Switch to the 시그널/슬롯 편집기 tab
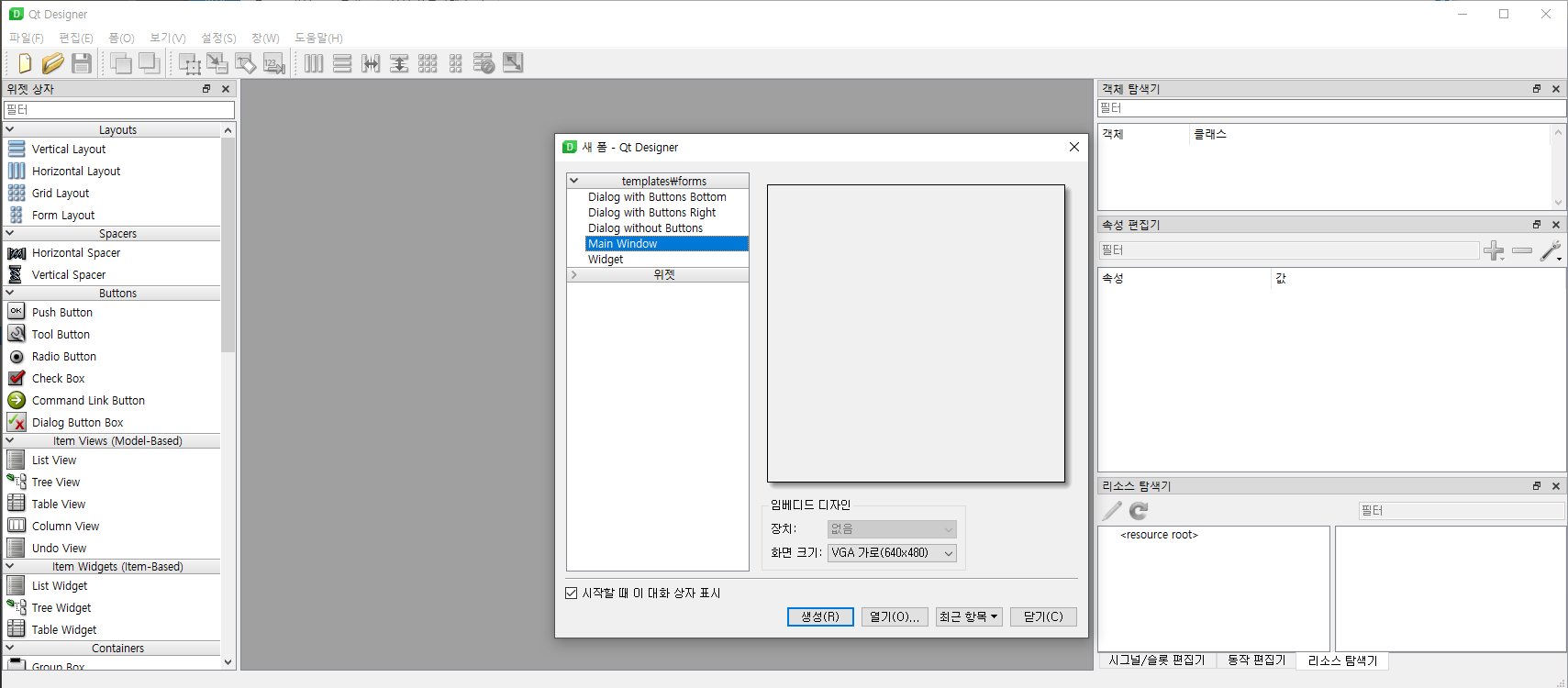Viewport: 1568px width, 688px height. [1157, 660]
